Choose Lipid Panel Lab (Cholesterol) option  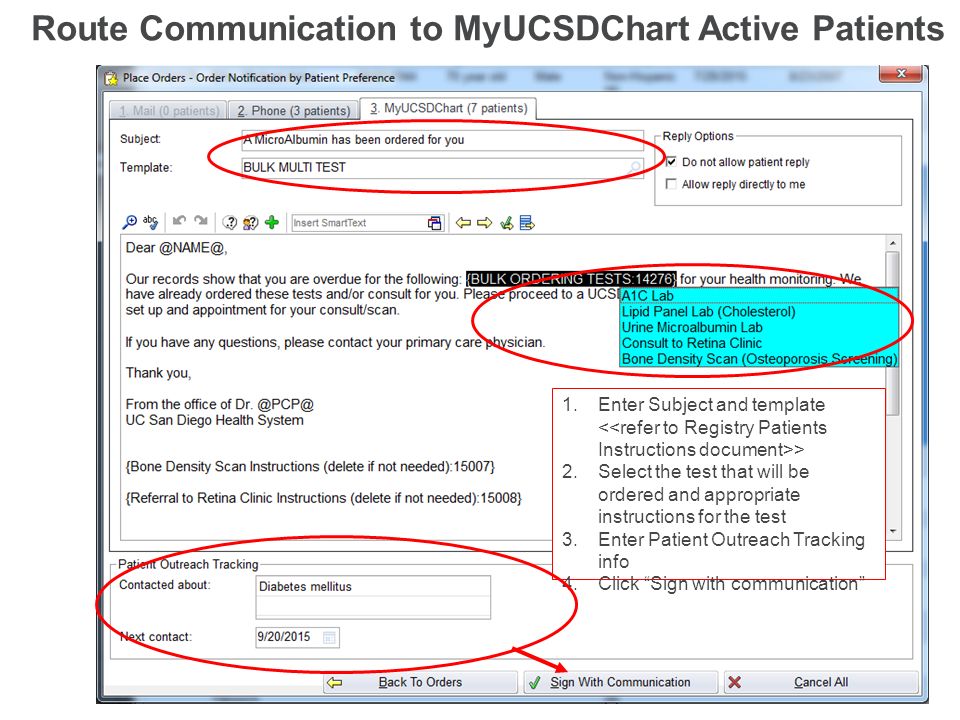click(x=759, y=312)
